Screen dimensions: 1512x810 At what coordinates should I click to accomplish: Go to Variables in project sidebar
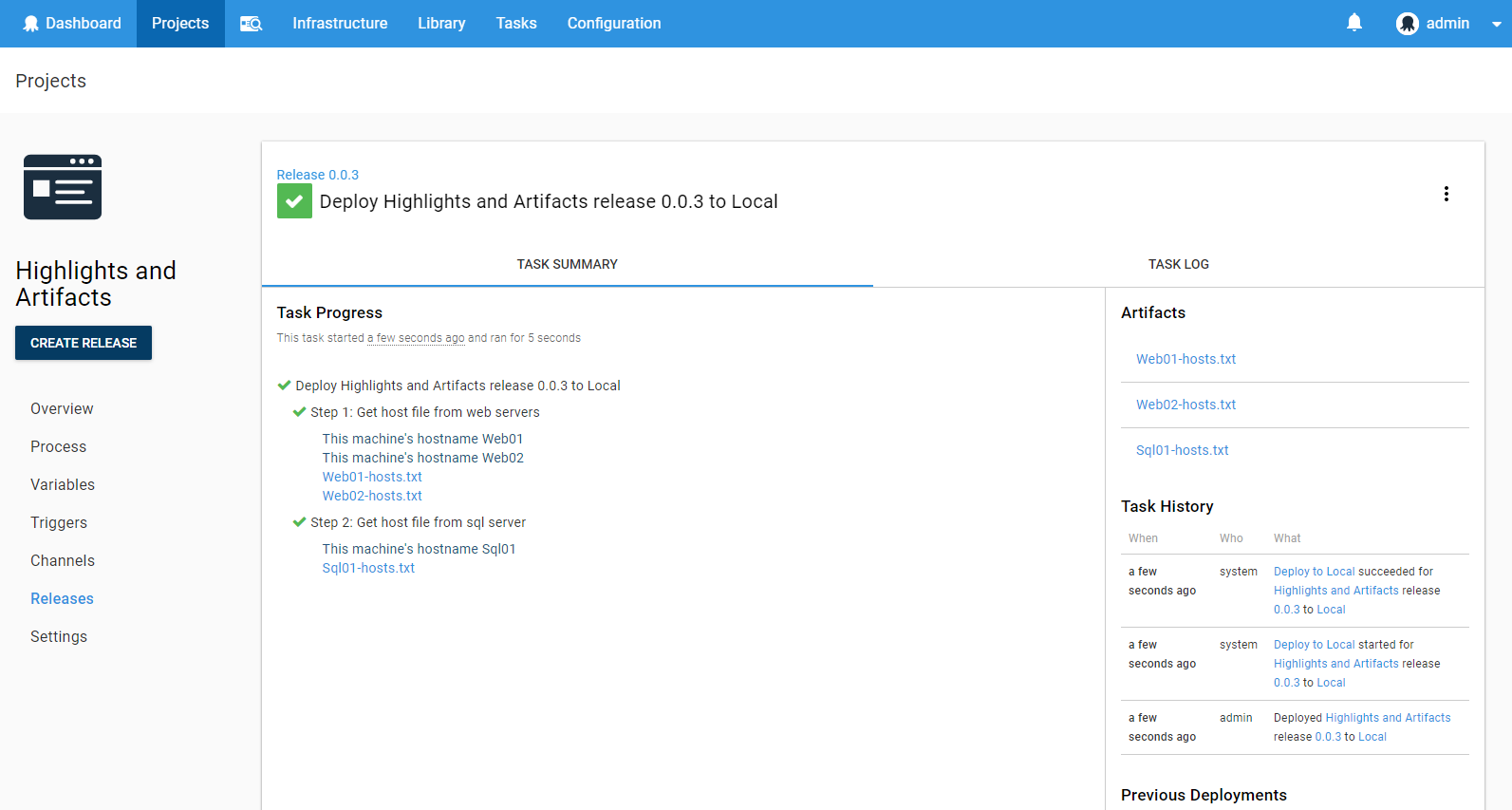click(x=63, y=484)
